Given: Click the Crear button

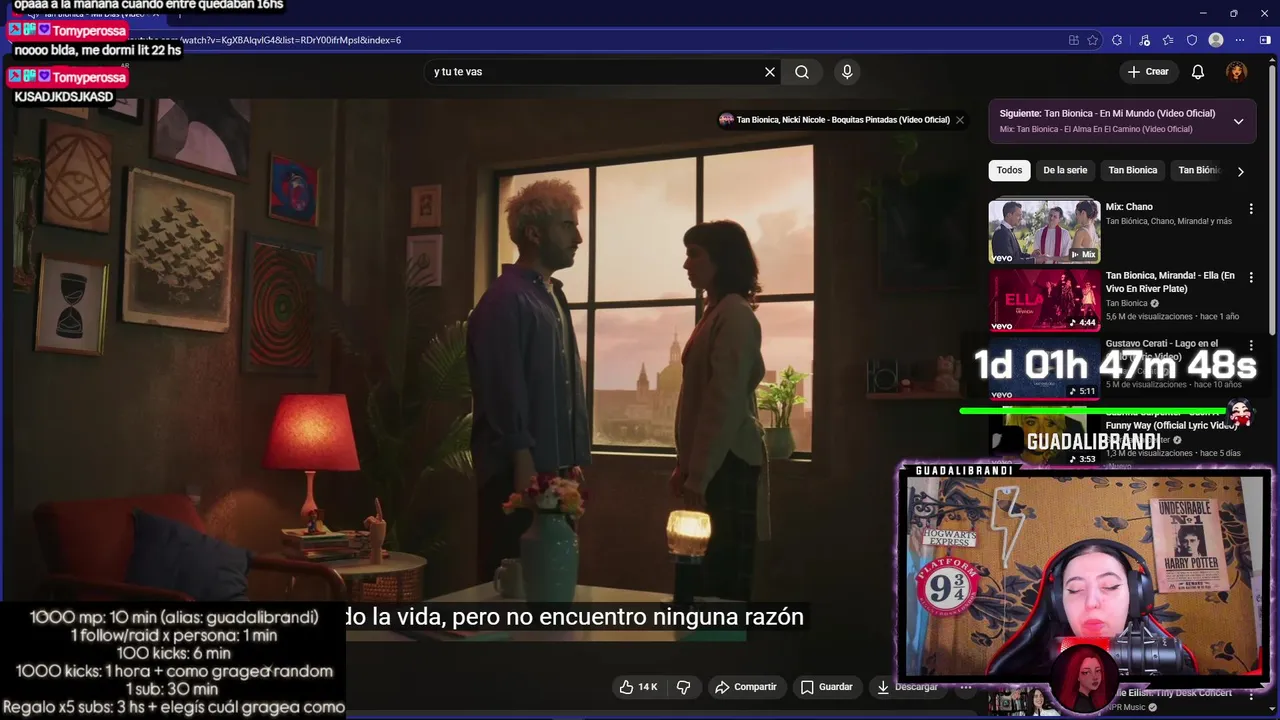Looking at the screenshot, I should coord(1148,72).
